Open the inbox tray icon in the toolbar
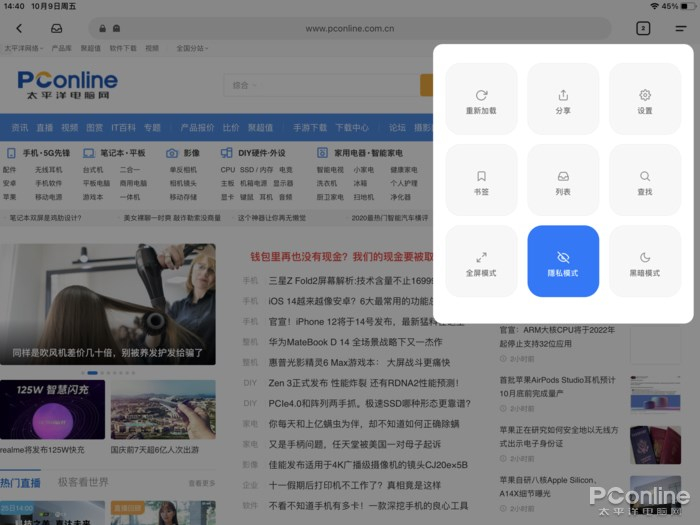The width and height of the screenshot is (700, 525). (56, 28)
